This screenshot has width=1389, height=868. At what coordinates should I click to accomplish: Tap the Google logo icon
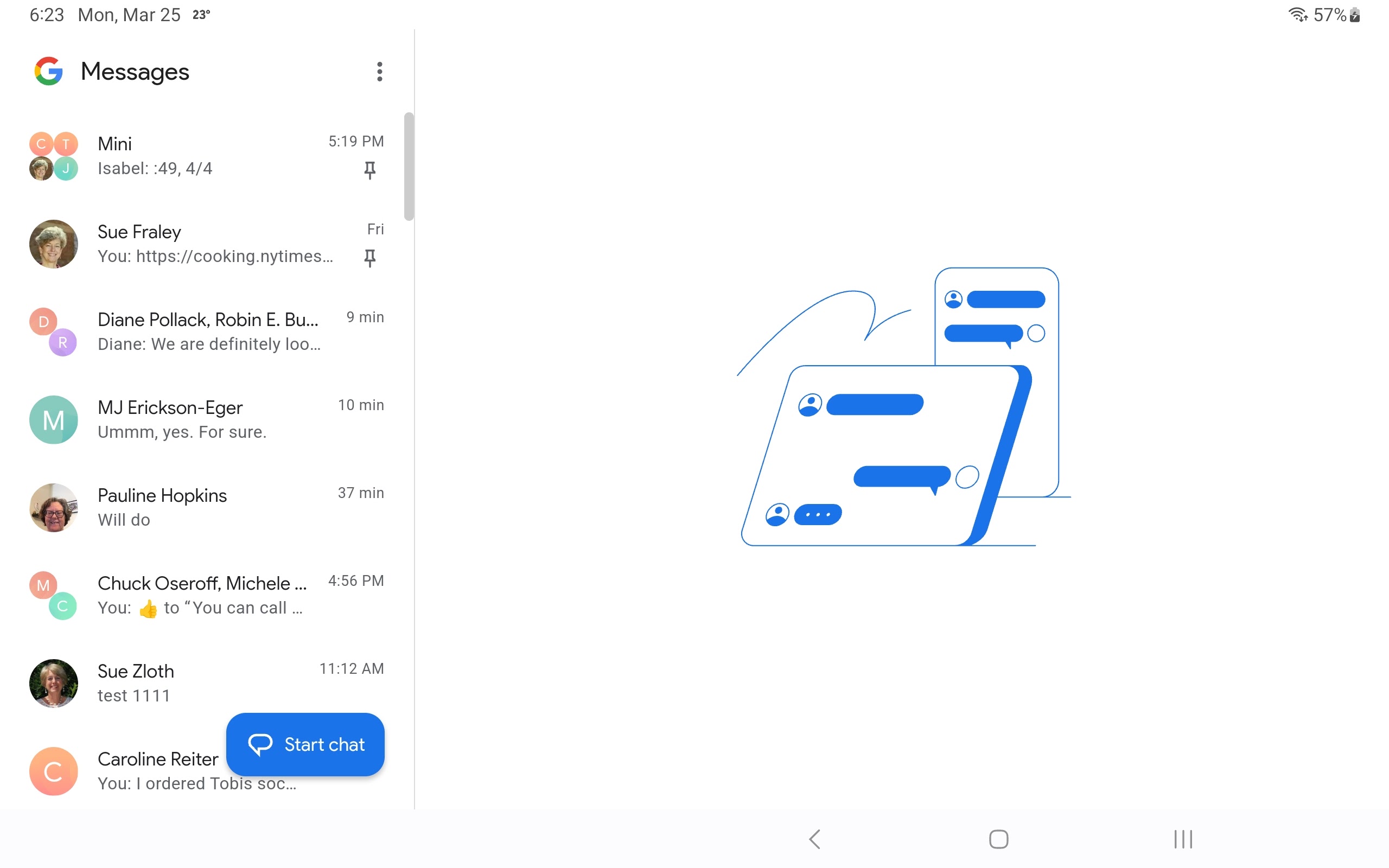(x=49, y=71)
